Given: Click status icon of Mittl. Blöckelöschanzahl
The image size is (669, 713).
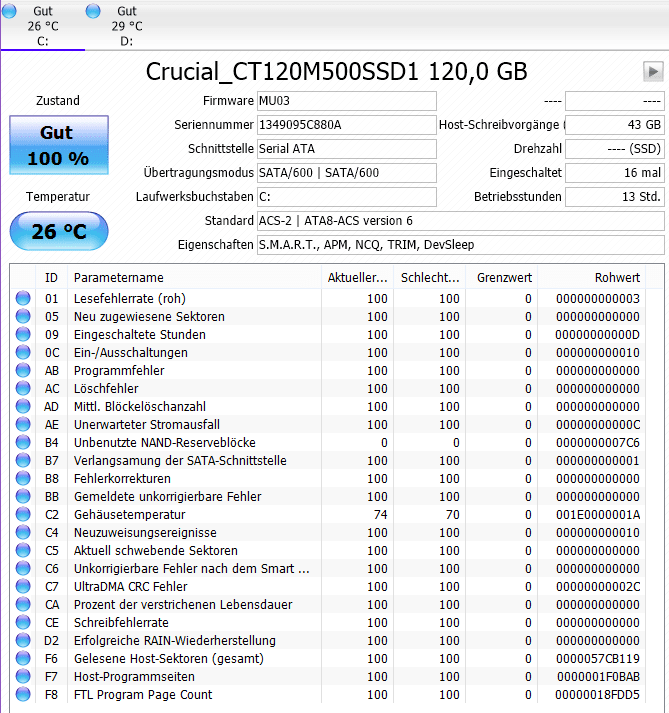Looking at the screenshot, I should [x=23, y=407].
